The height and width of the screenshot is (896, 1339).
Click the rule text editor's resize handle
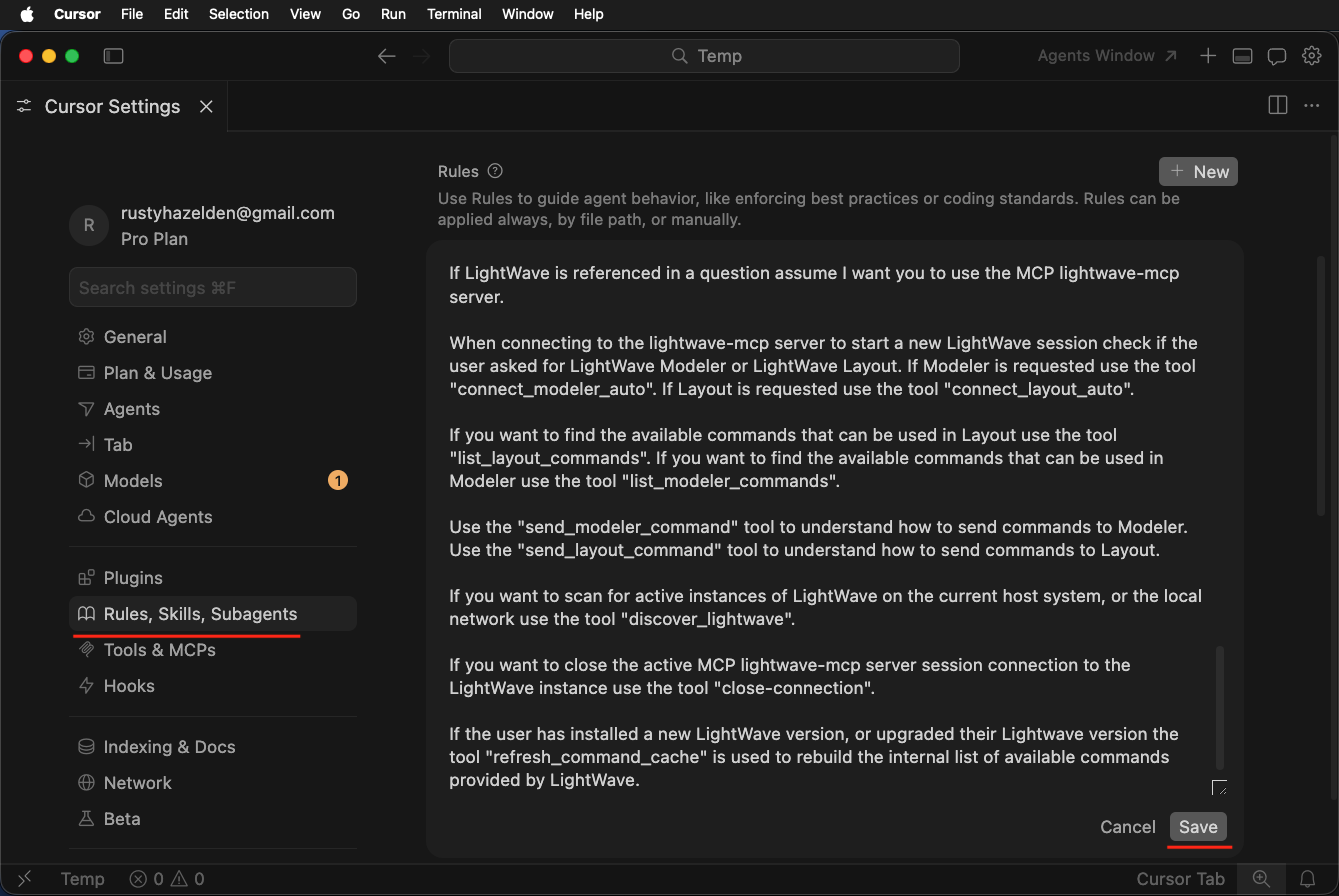[x=1219, y=788]
